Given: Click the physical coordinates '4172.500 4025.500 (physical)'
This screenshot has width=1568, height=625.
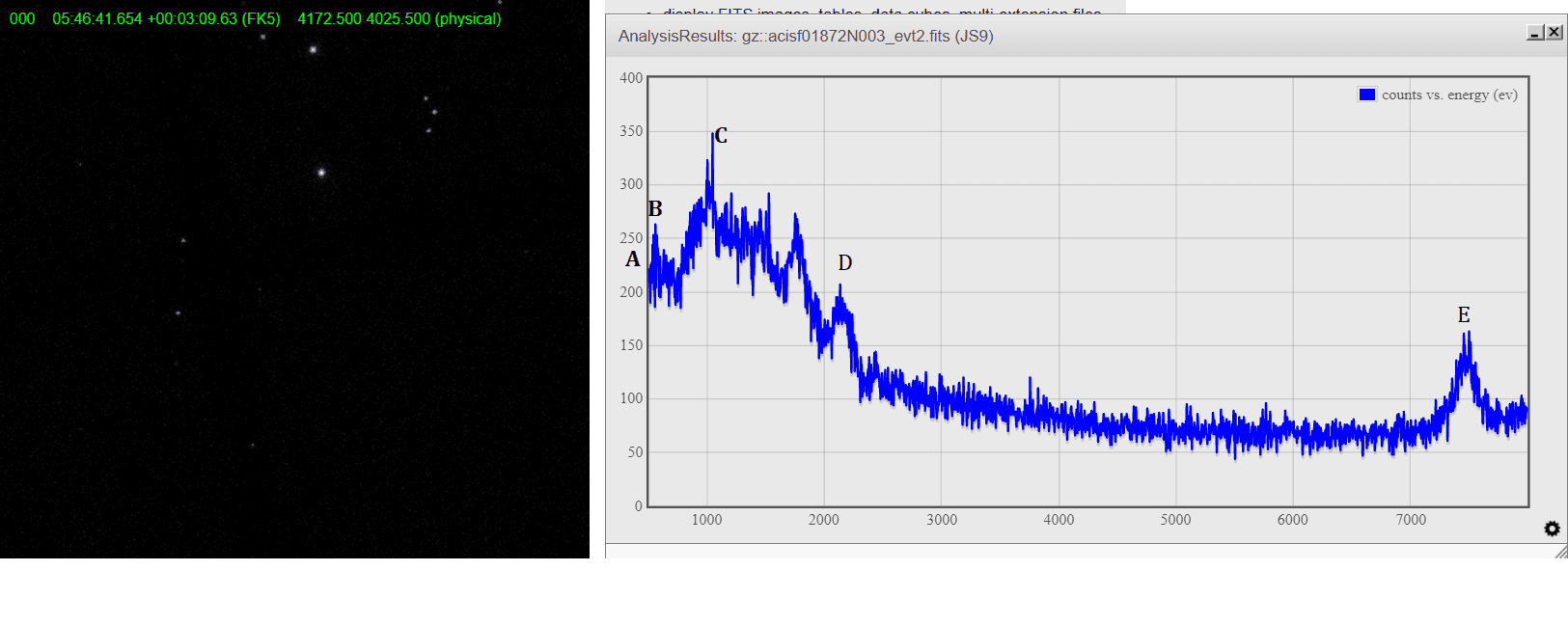Looking at the screenshot, I should [399, 18].
